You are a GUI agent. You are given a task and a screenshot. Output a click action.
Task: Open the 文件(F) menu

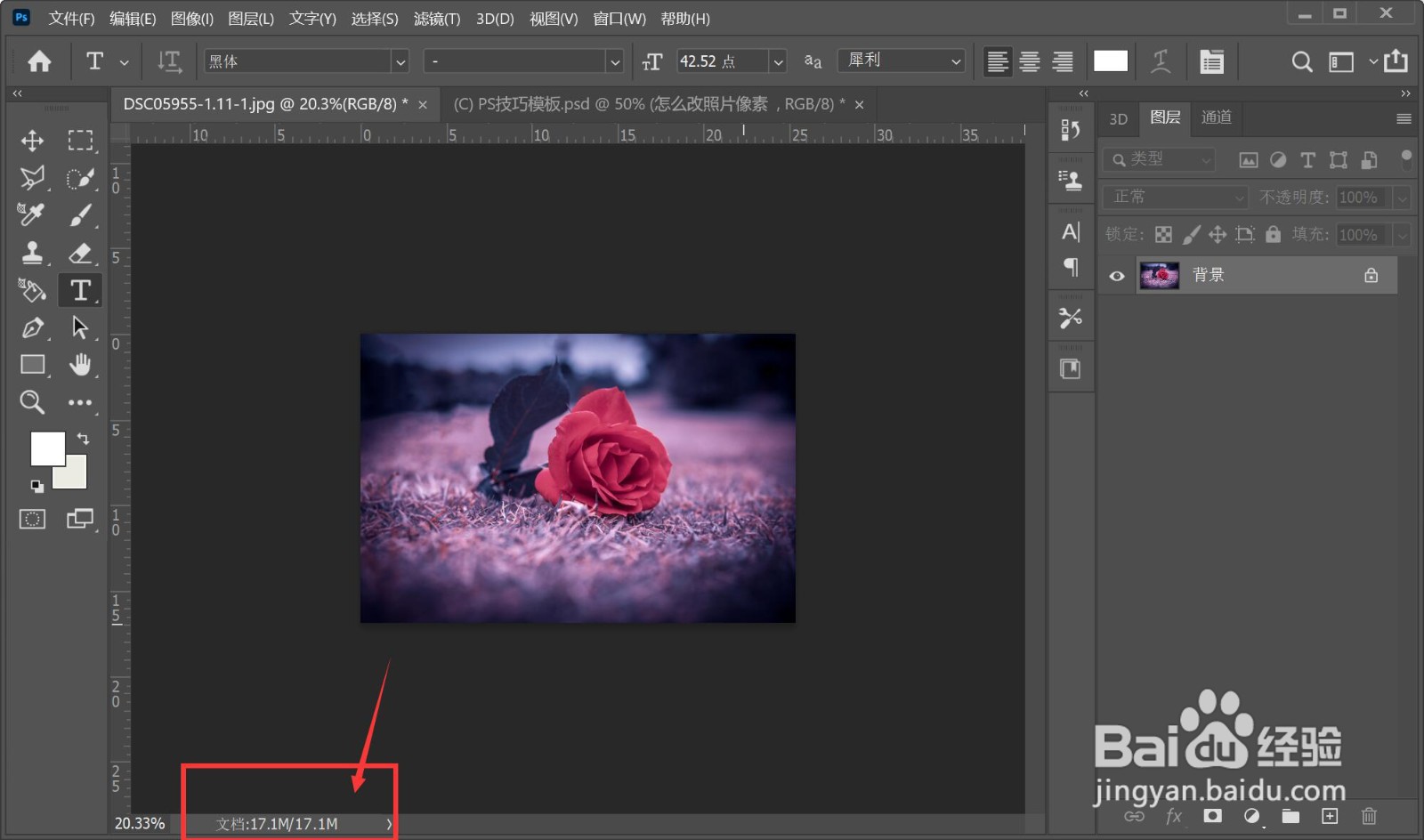pyautogui.click(x=71, y=19)
